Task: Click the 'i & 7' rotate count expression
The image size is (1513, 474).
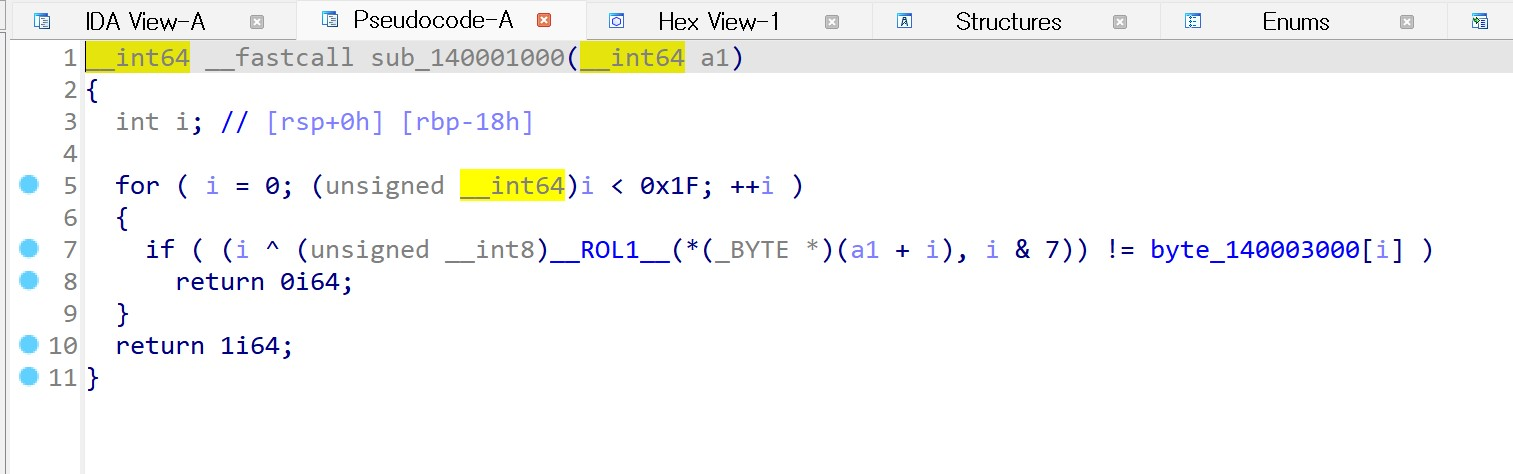Action: click(x=1022, y=250)
